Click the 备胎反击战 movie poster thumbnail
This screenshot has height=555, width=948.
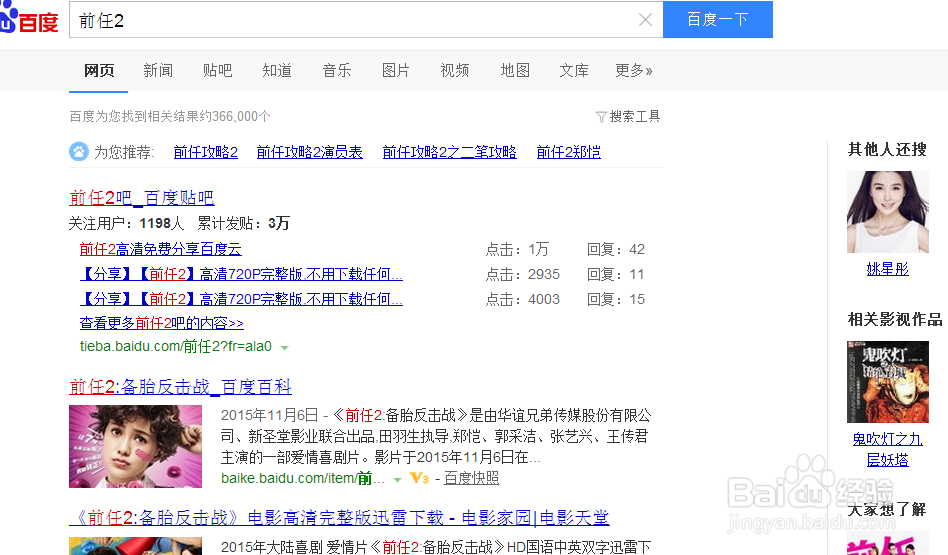135,446
